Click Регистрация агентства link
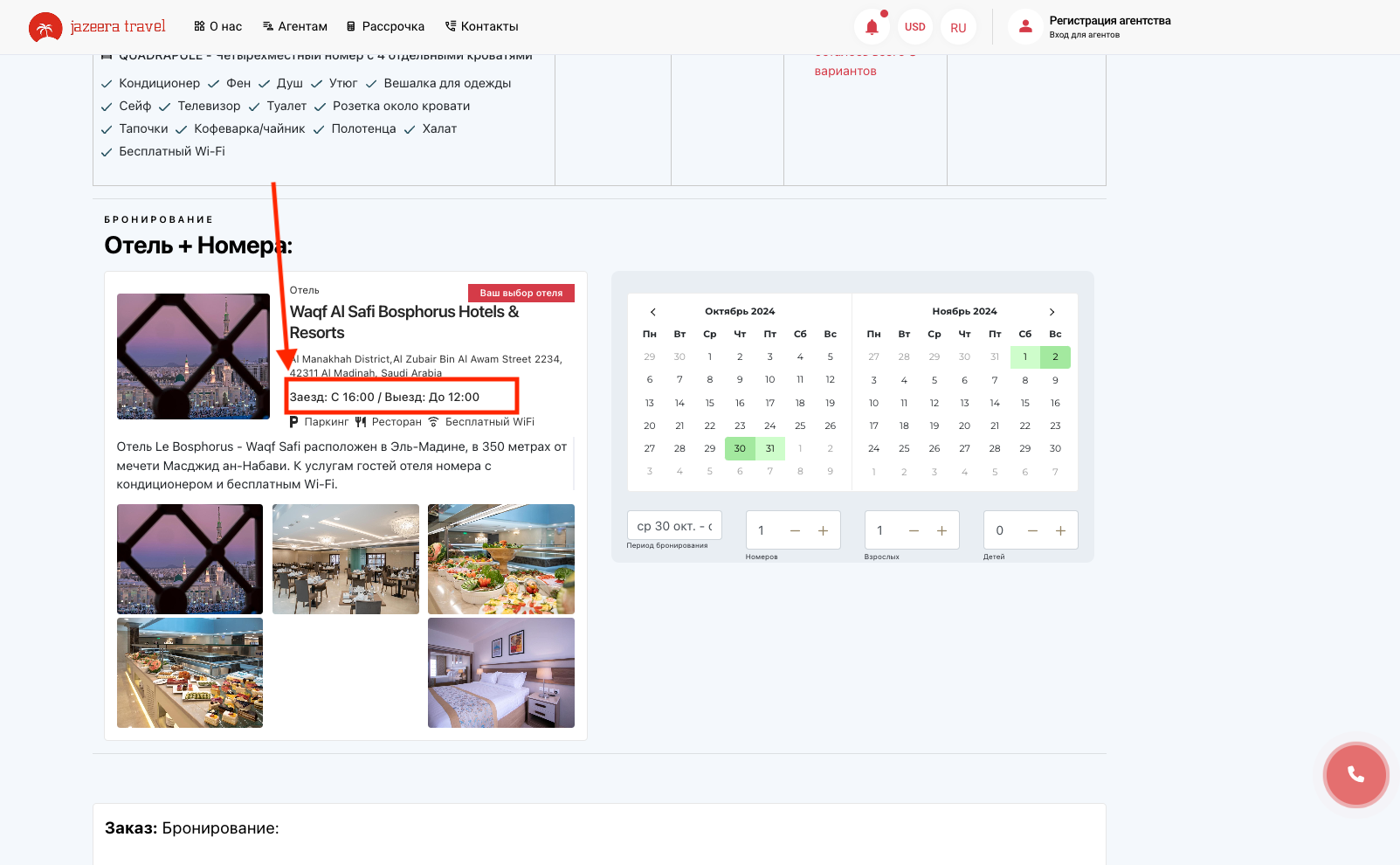The width and height of the screenshot is (1400, 865). tap(1109, 21)
